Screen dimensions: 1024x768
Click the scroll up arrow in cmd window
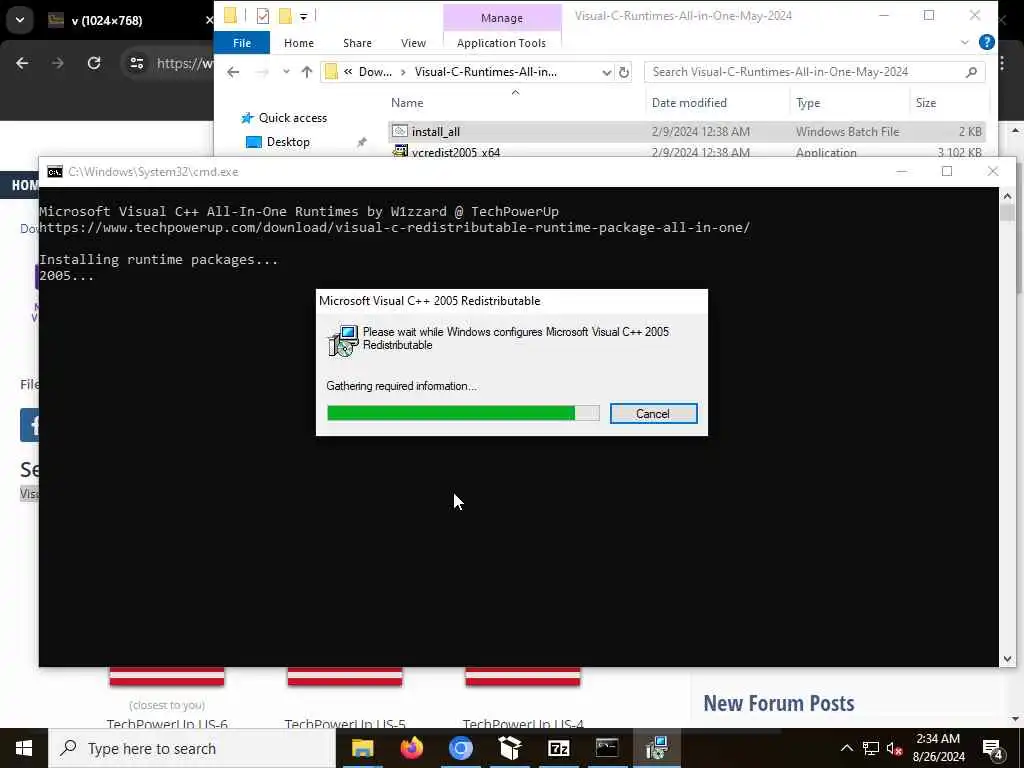point(1007,197)
